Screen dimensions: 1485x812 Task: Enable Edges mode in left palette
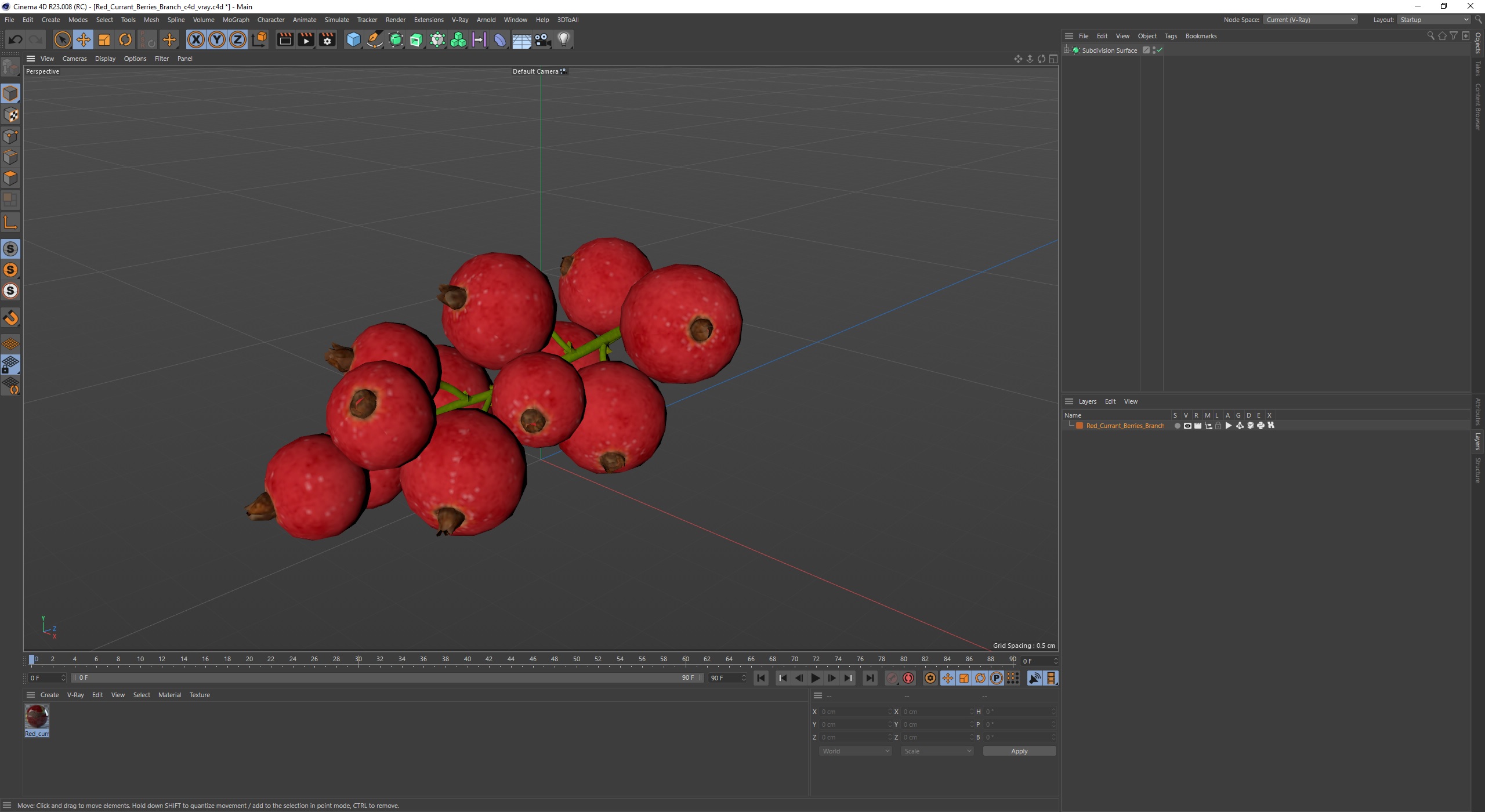click(10, 157)
